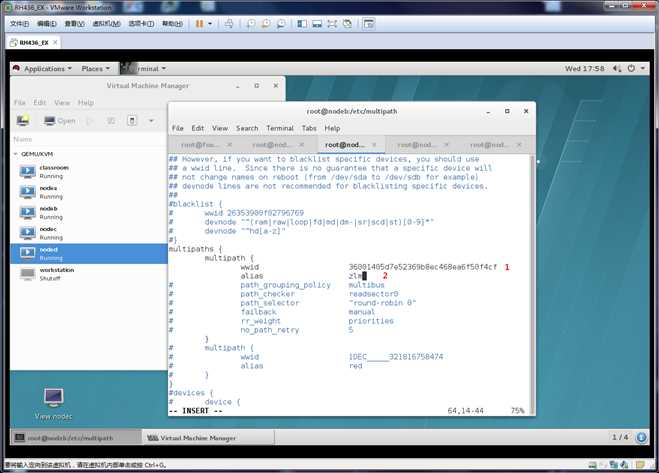This screenshot has width=659, height=473.
Task: Click the clock Wed 17:58
Action: 584,69
